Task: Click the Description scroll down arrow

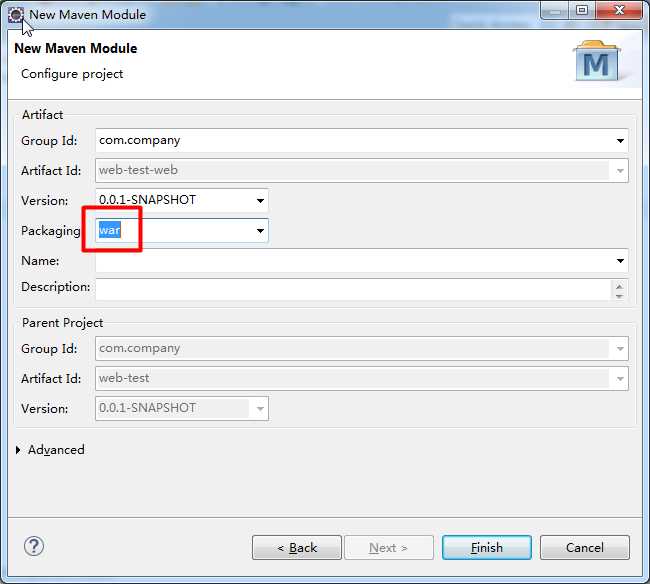Action: click(619, 296)
